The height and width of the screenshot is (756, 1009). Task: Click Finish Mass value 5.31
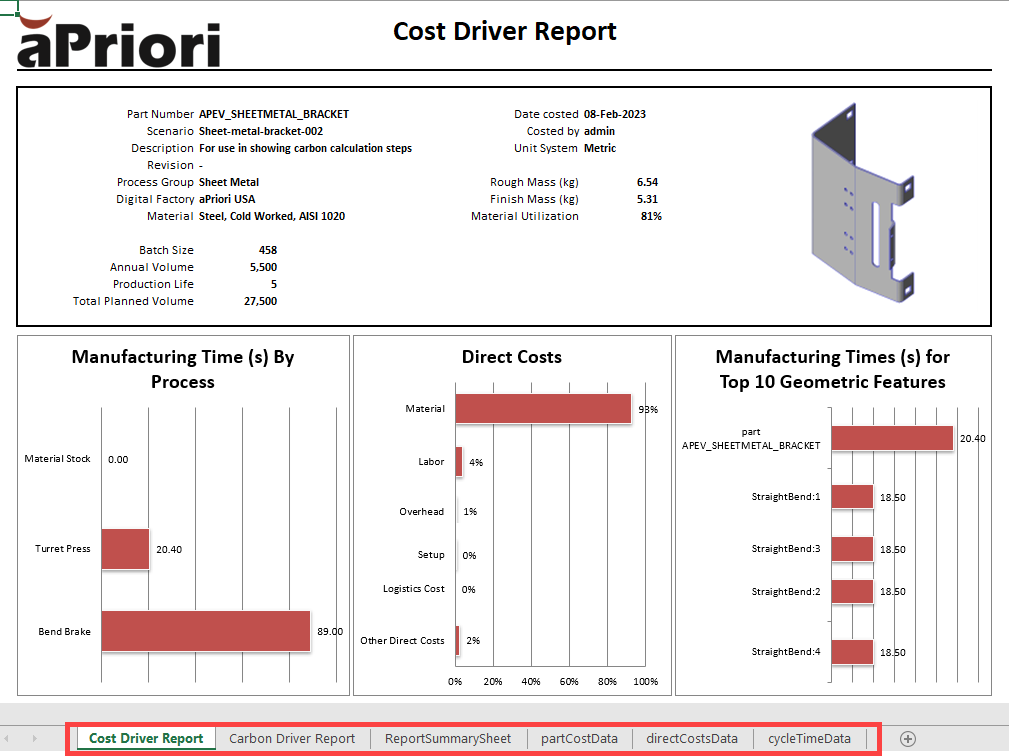647,199
